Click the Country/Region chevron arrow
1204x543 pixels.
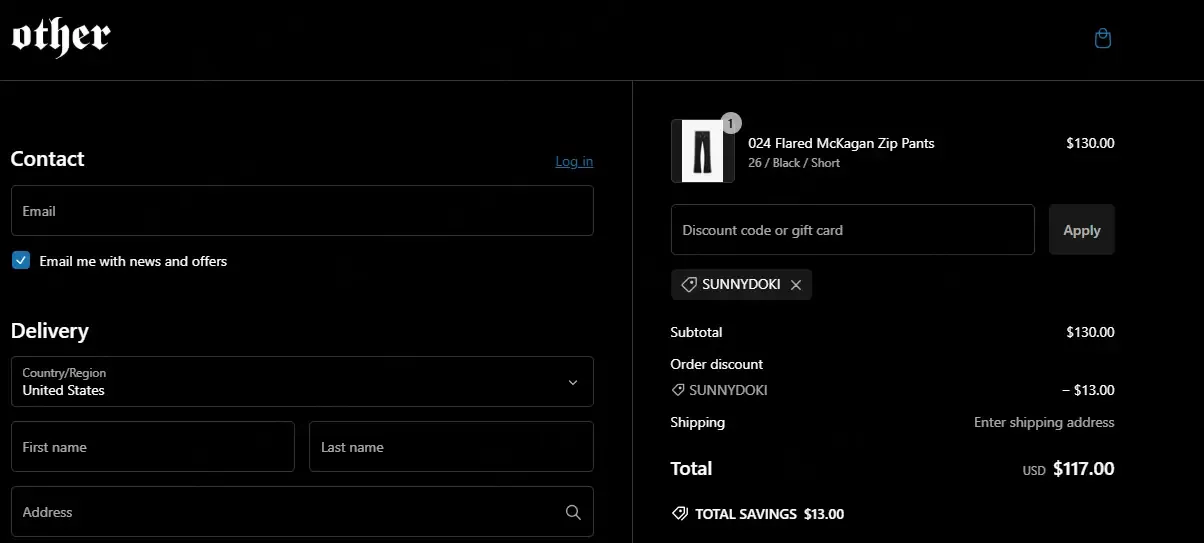(573, 382)
